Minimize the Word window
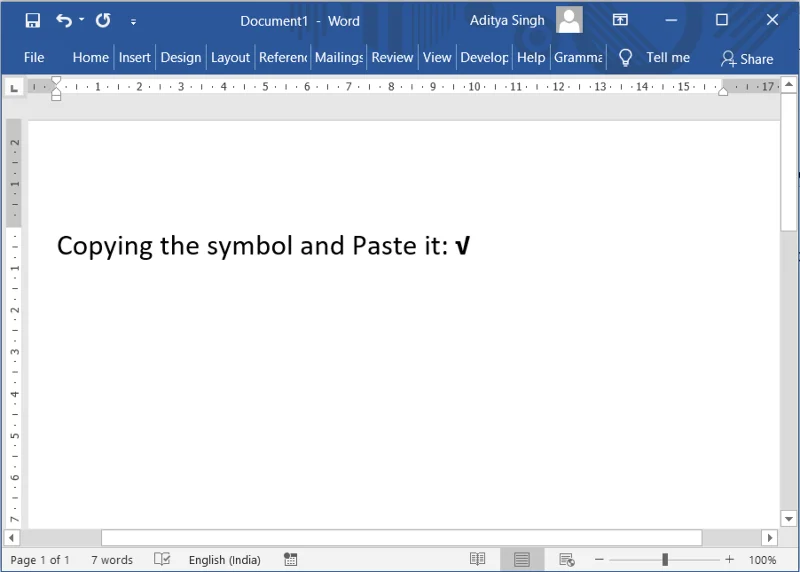Viewport: 800px width, 572px height. (x=671, y=20)
